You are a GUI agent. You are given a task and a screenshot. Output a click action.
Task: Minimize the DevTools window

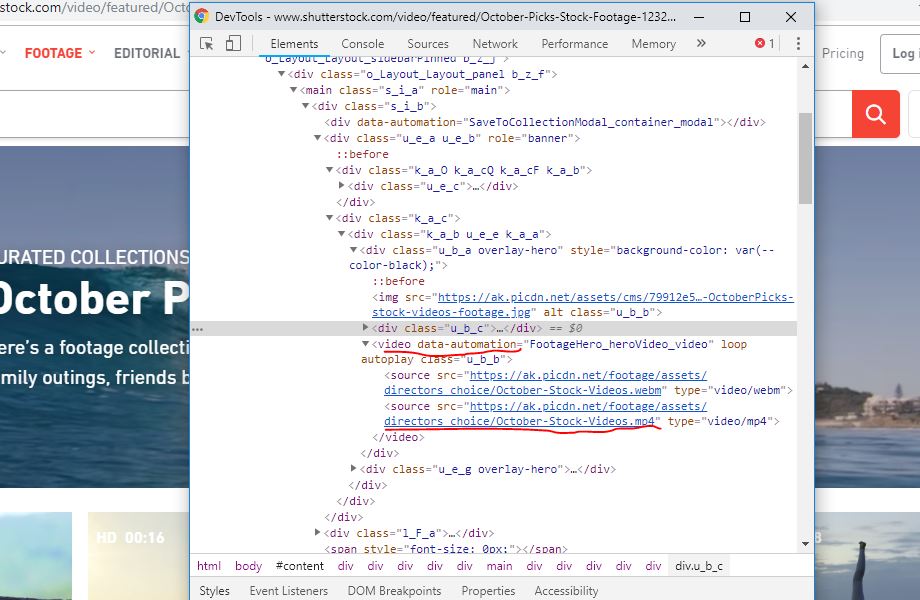point(699,17)
